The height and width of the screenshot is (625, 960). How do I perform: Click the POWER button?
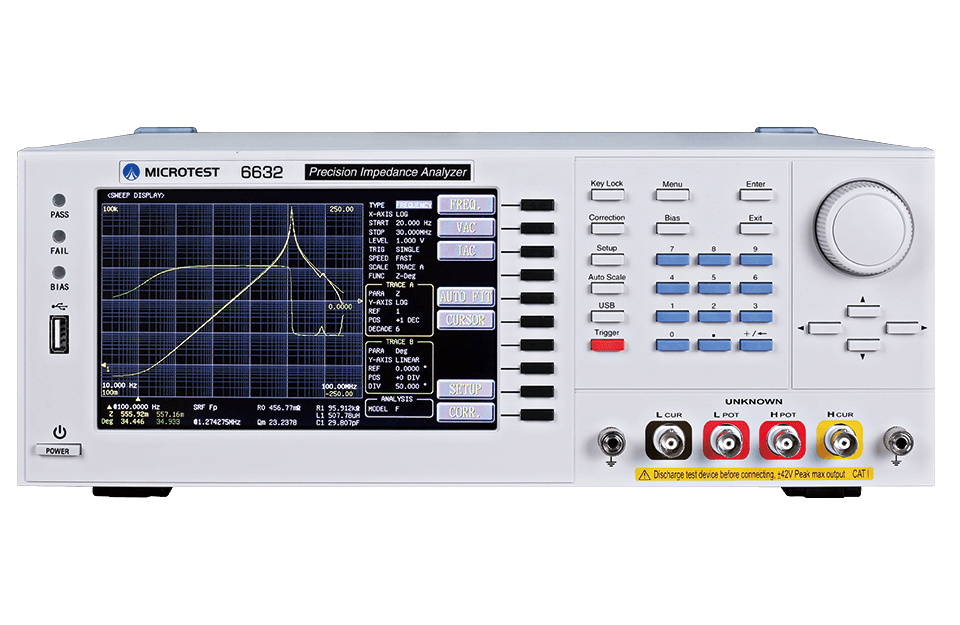(58, 451)
